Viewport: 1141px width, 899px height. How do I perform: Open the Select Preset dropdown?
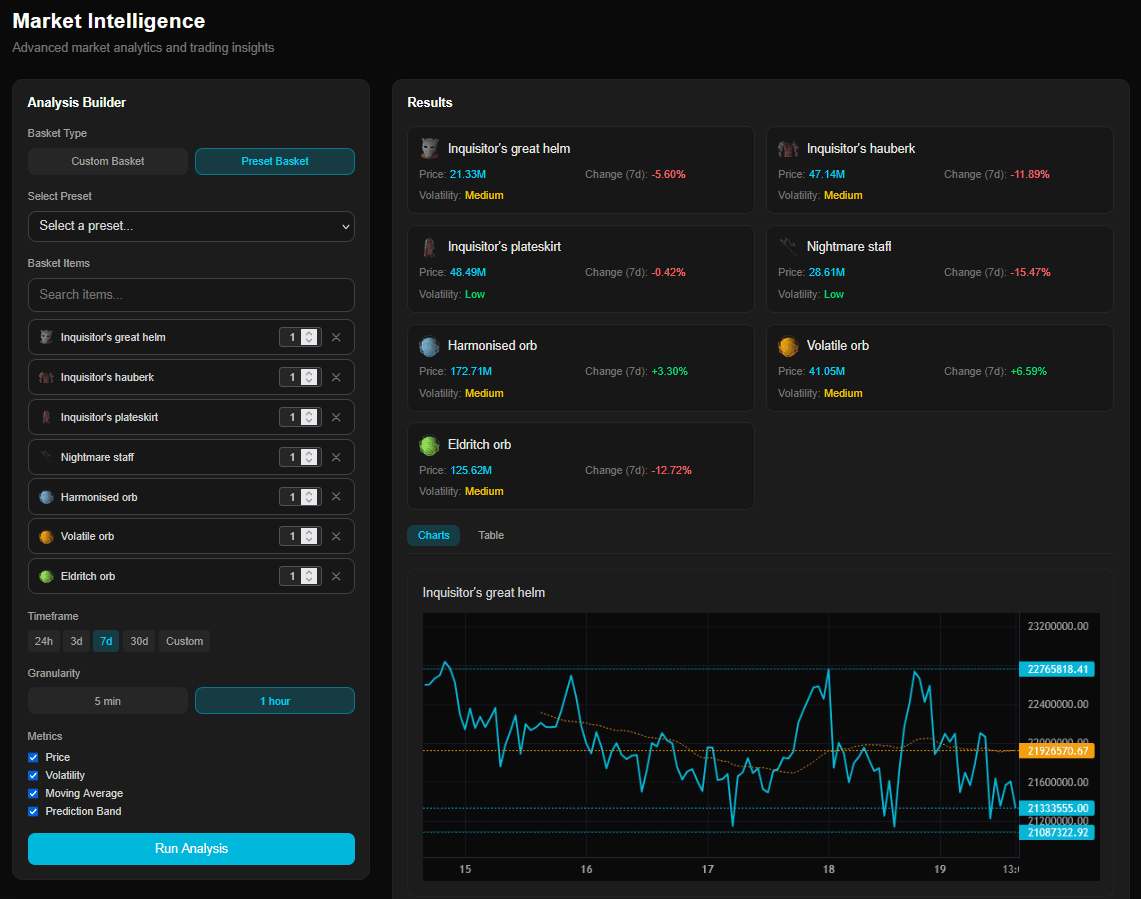191,226
